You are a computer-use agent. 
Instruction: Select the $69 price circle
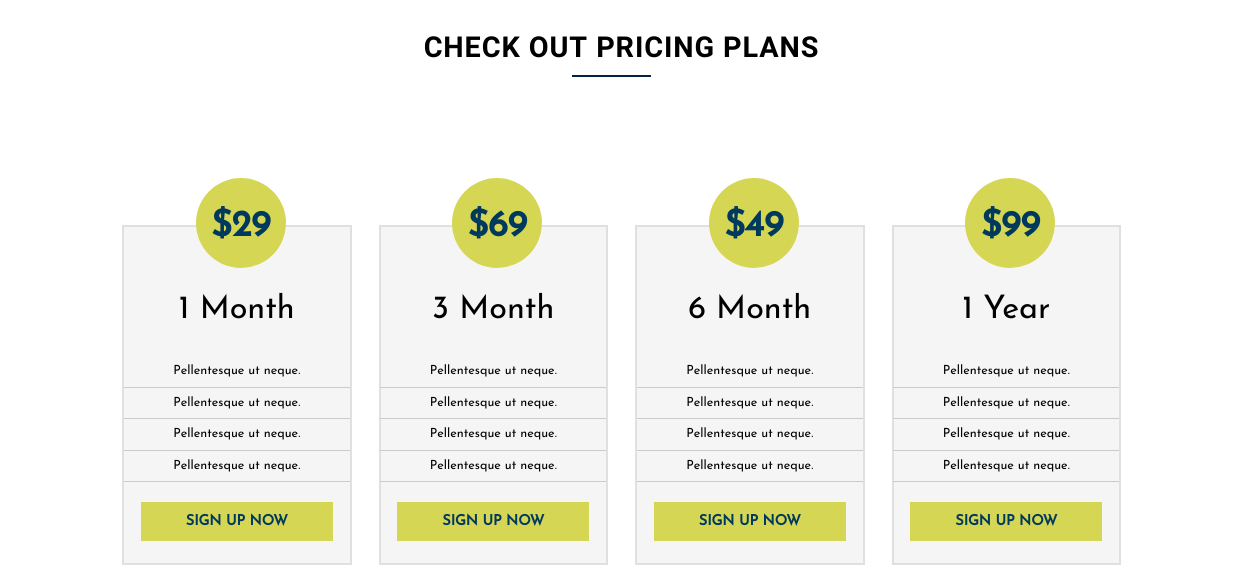[x=497, y=223]
